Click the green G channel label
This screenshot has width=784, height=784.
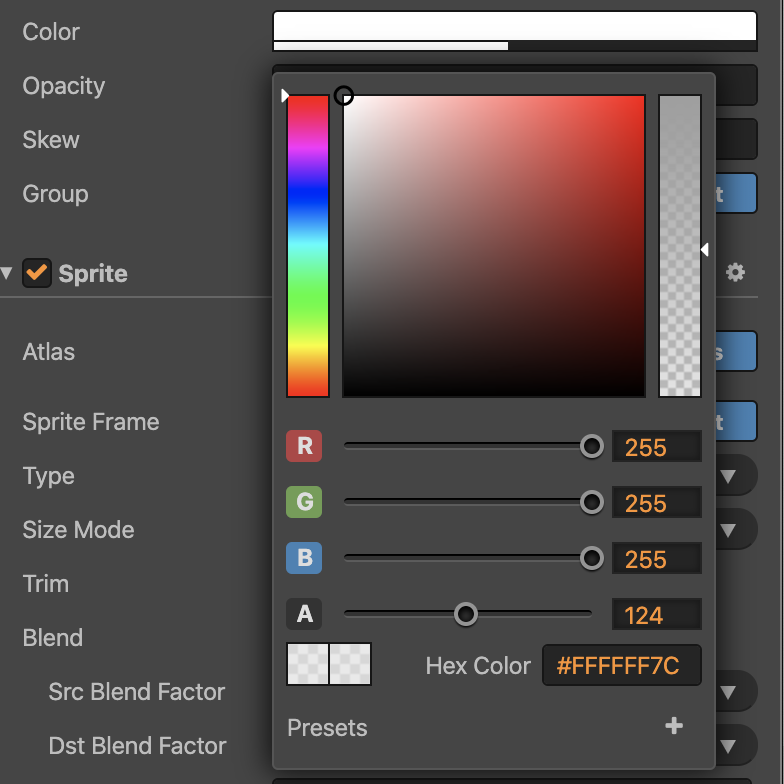pyautogui.click(x=304, y=502)
